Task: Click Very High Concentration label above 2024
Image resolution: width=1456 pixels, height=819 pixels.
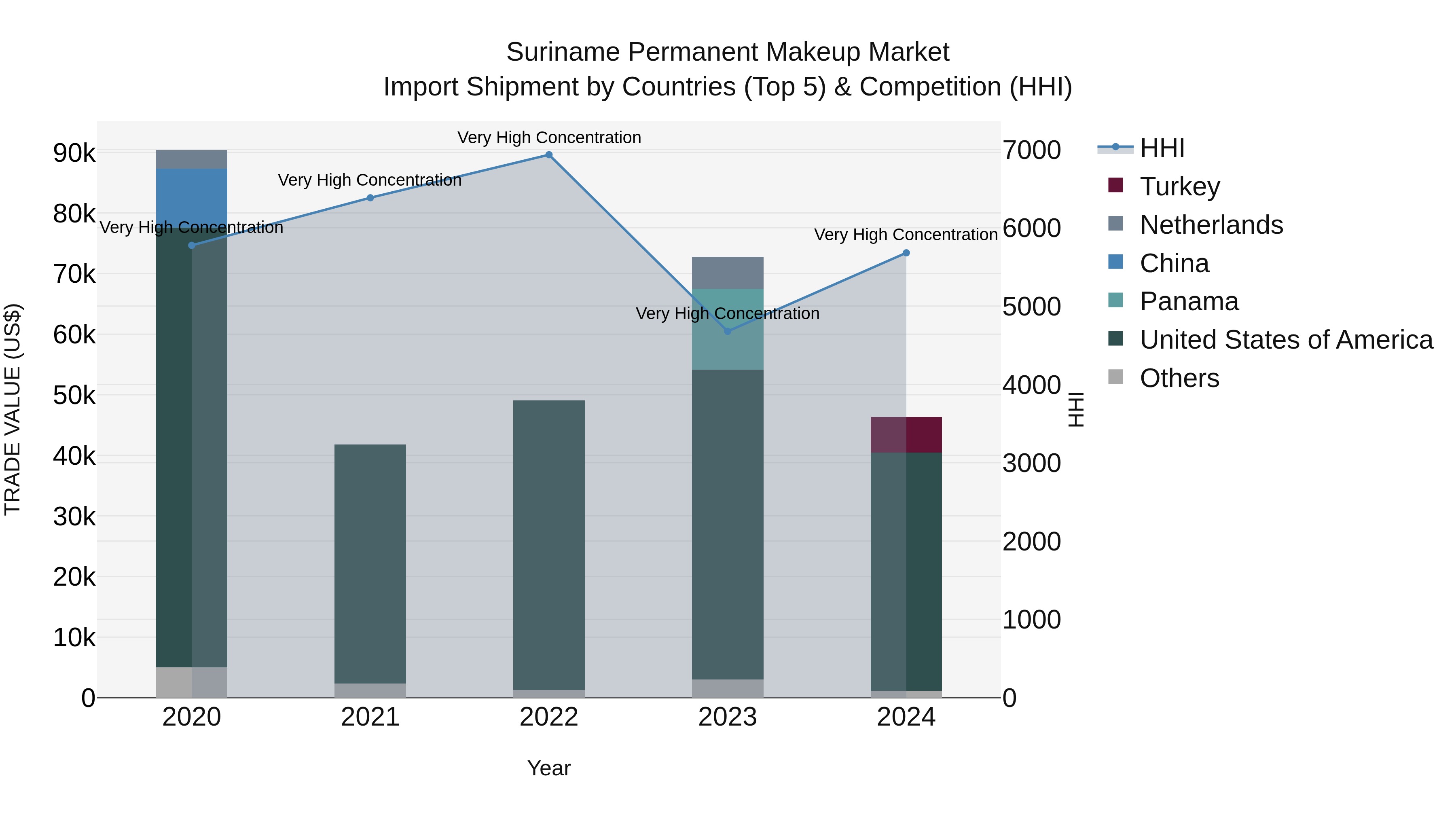Action: pos(906,235)
